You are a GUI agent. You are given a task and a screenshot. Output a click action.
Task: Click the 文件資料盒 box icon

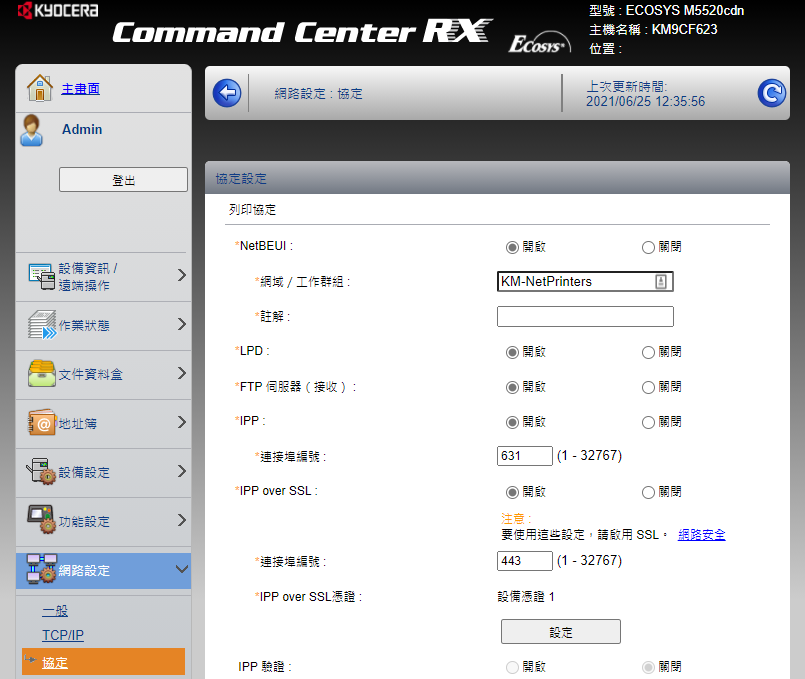[x=40, y=374]
